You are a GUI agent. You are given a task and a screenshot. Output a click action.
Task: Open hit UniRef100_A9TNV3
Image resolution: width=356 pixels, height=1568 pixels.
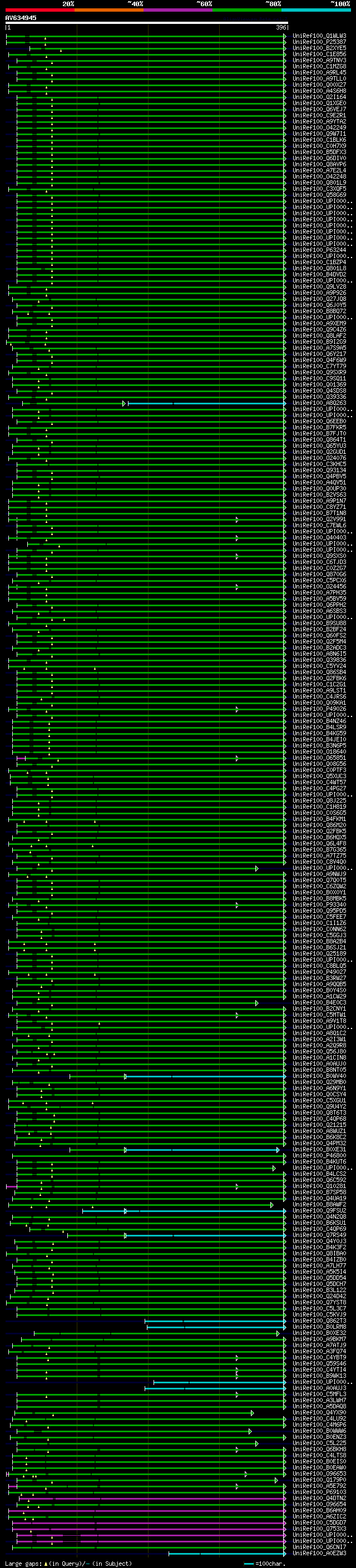319,60
